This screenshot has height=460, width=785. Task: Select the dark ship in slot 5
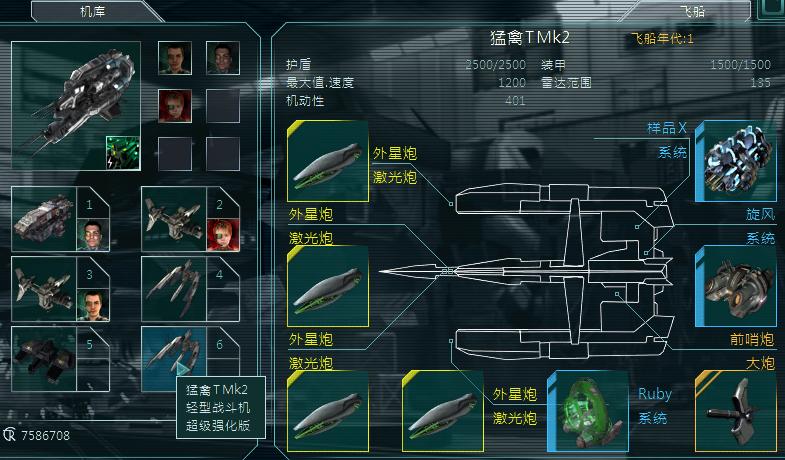click(x=44, y=359)
